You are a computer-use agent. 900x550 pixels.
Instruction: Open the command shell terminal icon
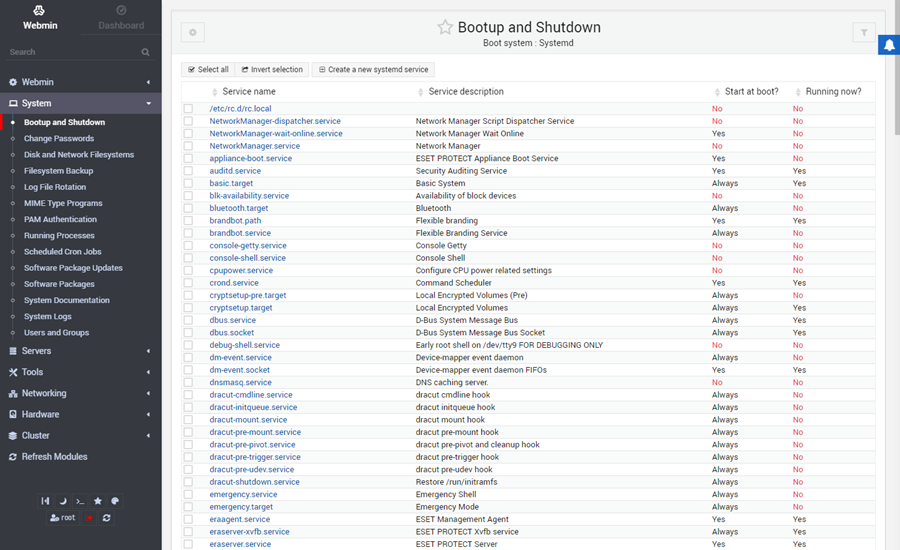coord(80,501)
